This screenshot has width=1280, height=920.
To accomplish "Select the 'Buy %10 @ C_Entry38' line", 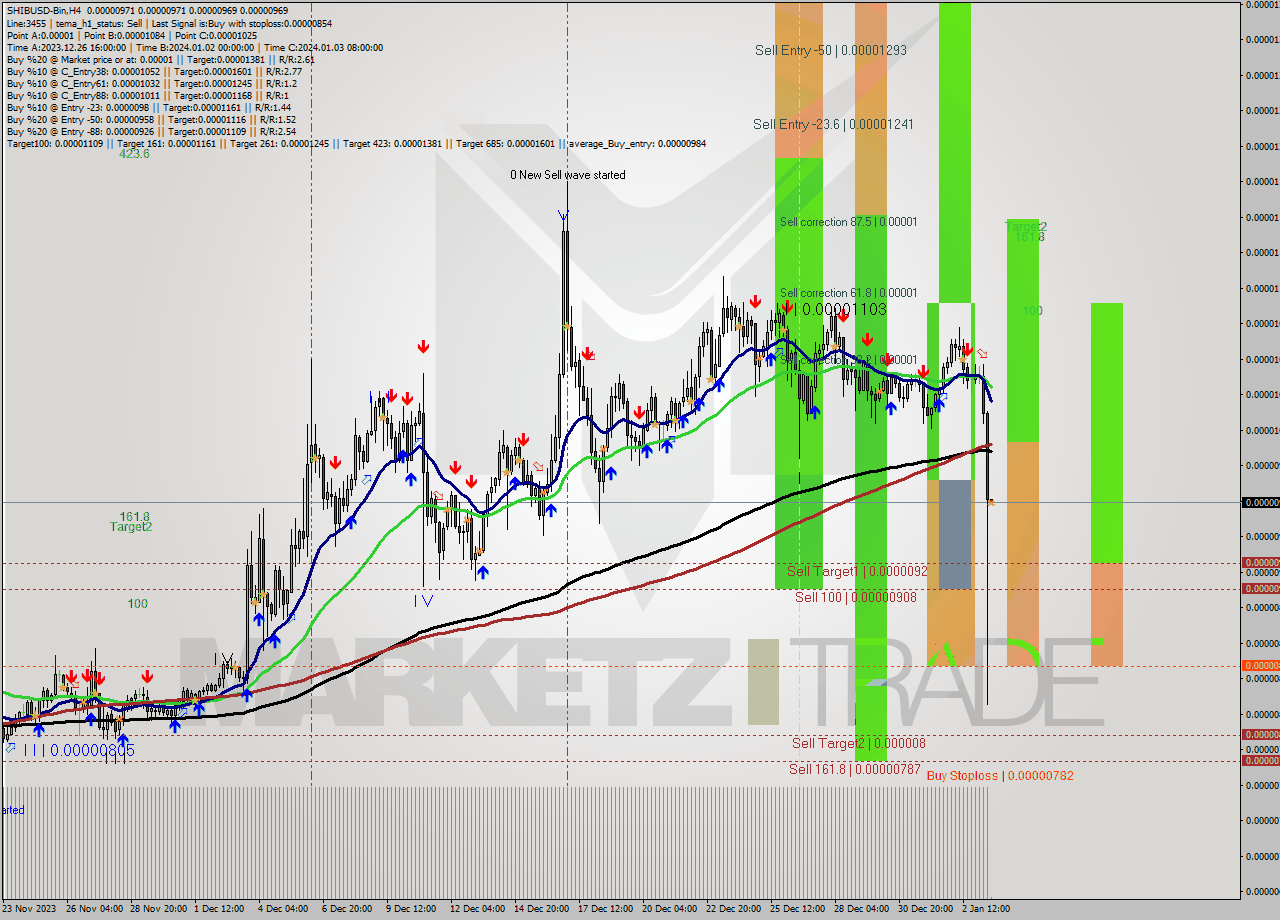I will tap(154, 71).
